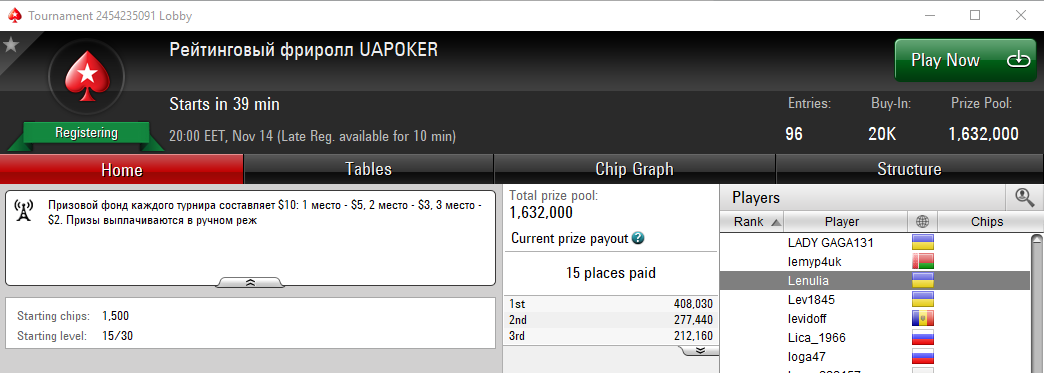The height and width of the screenshot is (373, 1044).
Task: Click the Belarus flag next to lemyp4uk
Action: 923,262
